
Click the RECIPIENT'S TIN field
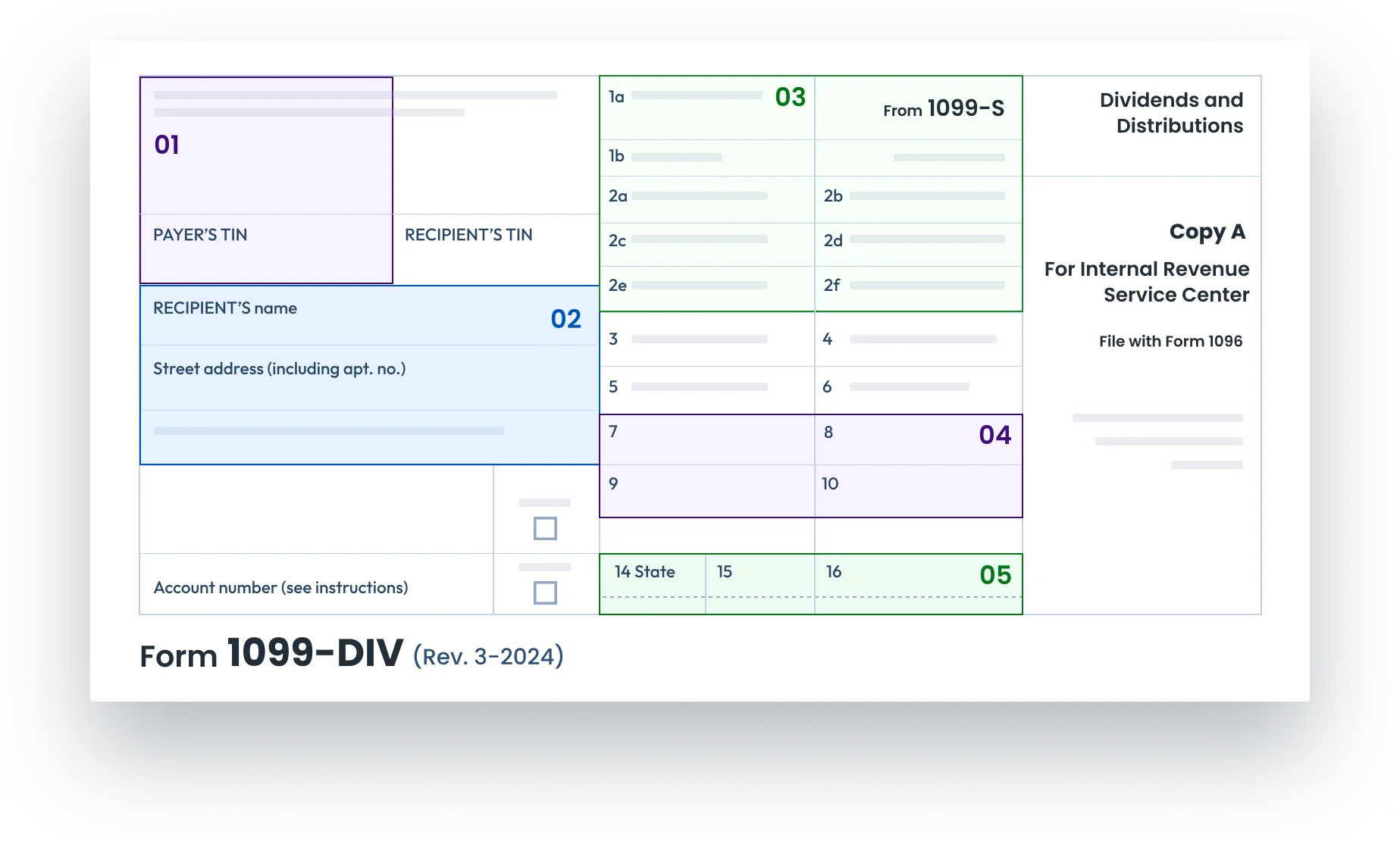coord(496,249)
